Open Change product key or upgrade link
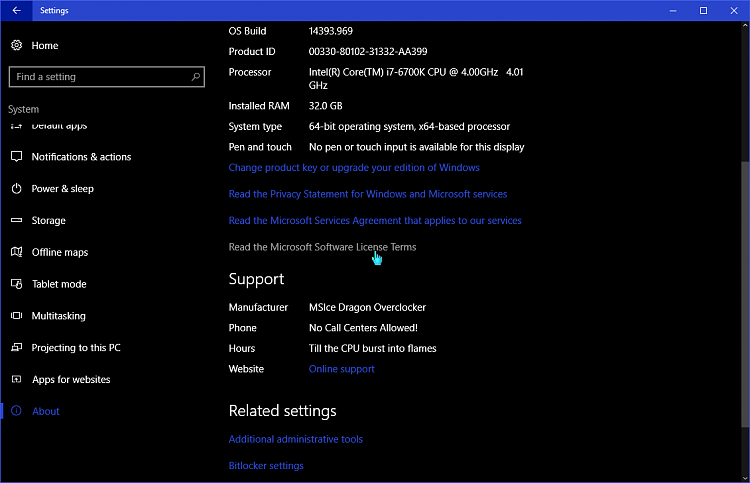Image resolution: width=750 pixels, height=483 pixels. coord(354,167)
